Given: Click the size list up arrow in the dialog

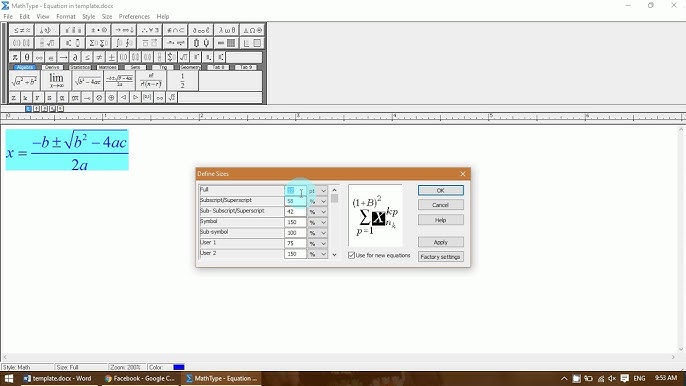Looking at the screenshot, I should (x=335, y=190).
